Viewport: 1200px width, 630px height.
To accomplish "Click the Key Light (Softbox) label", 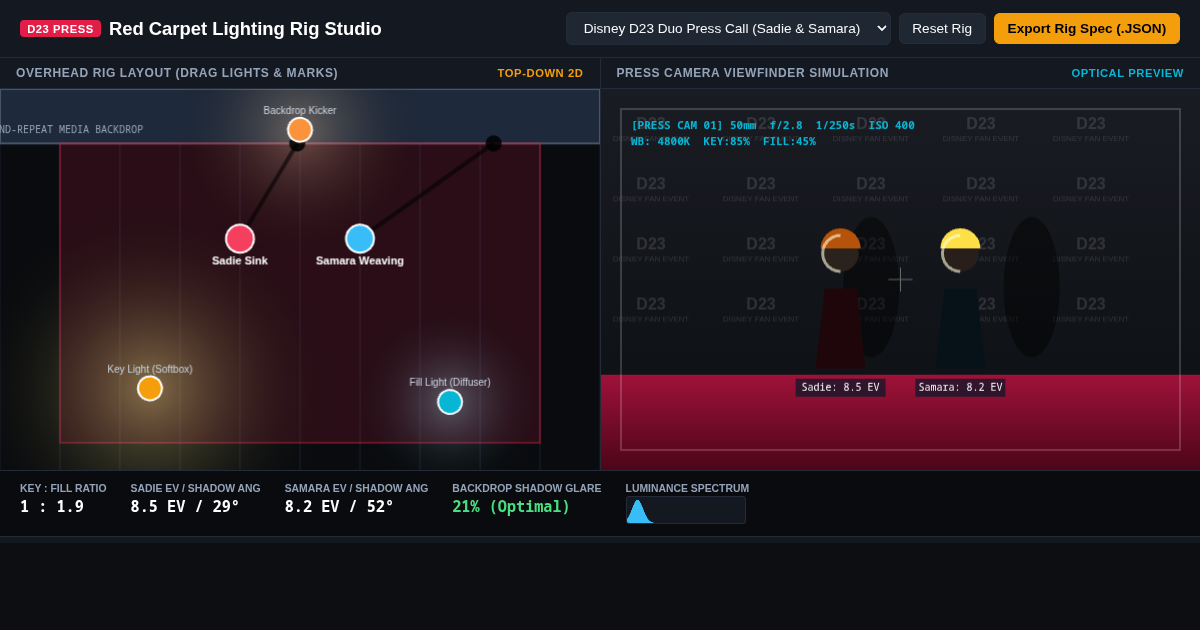I will pyautogui.click(x=150, y=369).
